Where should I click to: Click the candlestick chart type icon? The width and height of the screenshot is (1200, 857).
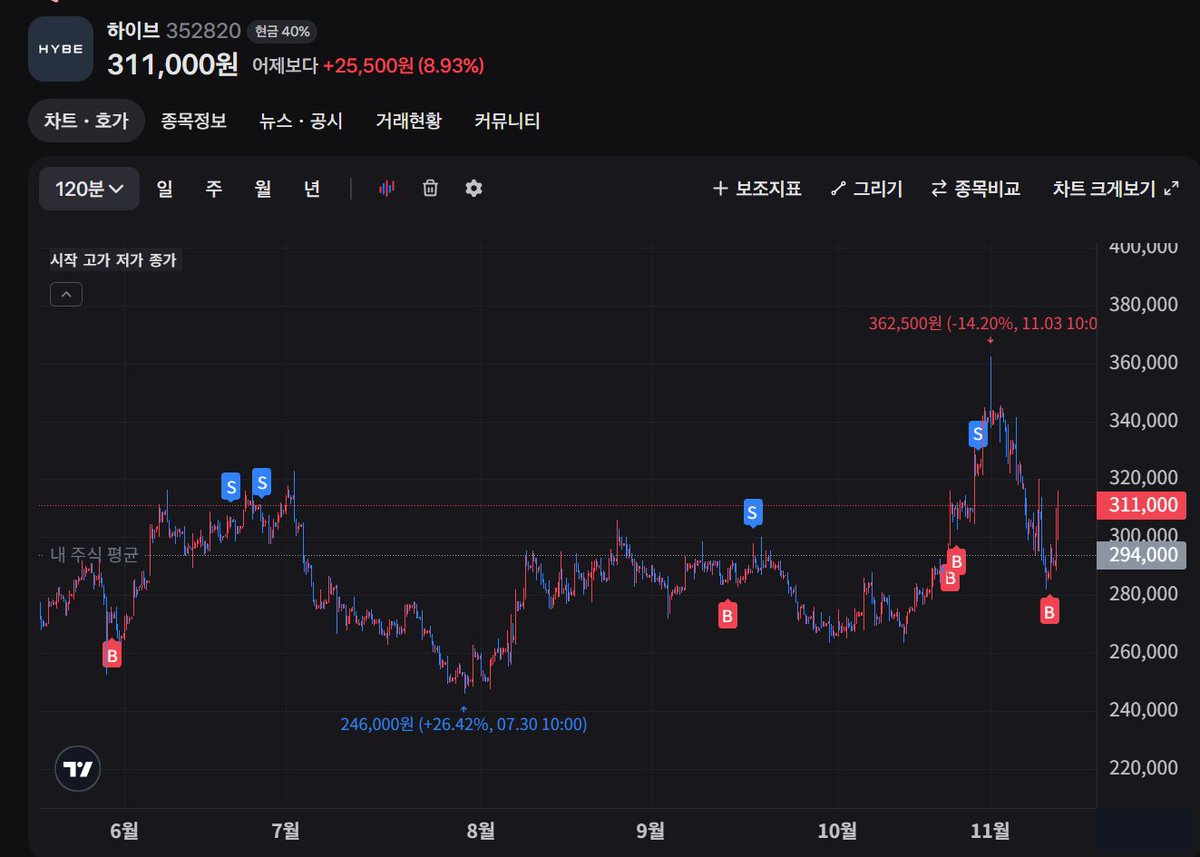tap(387, 188)
